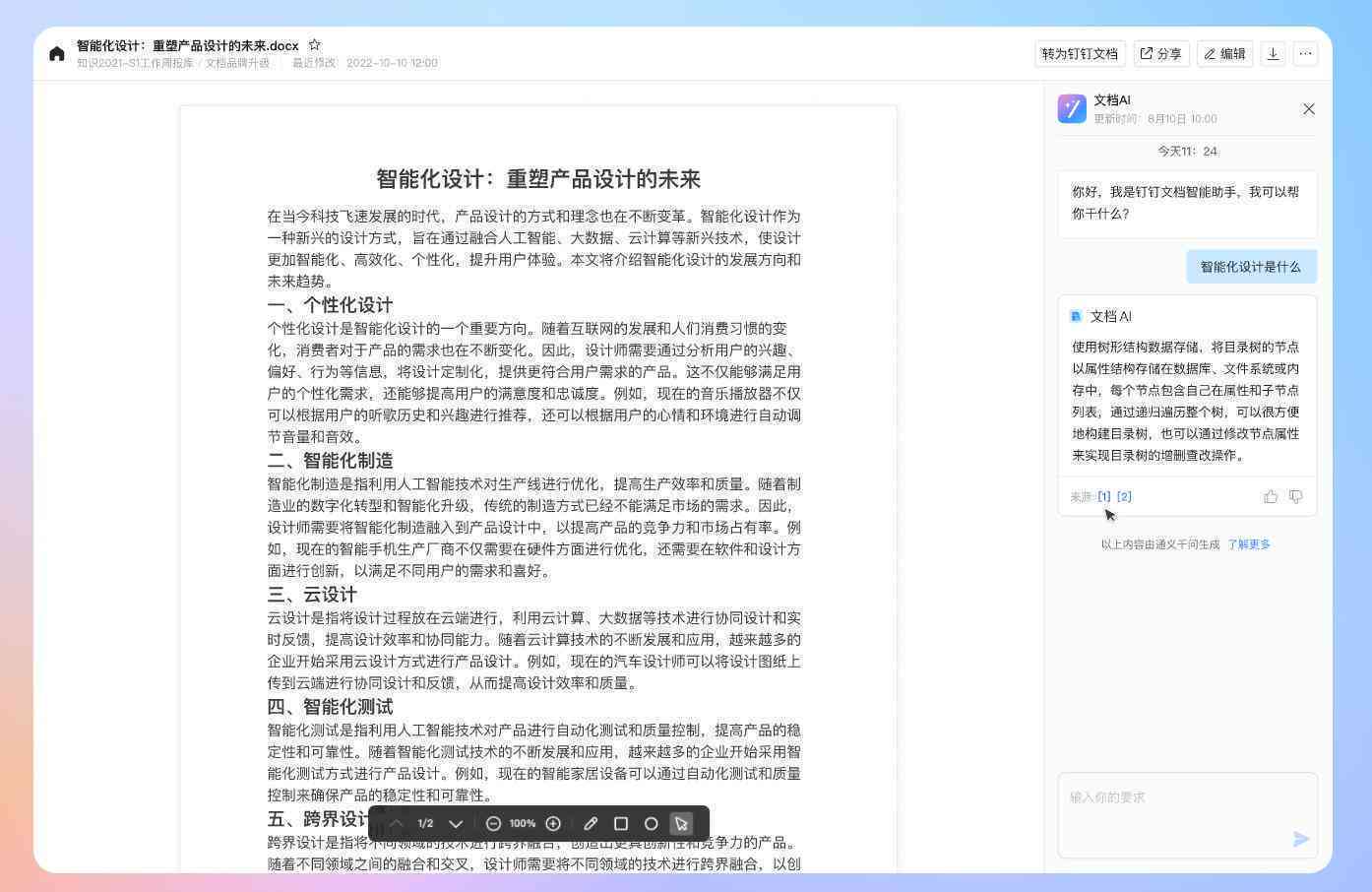
Task: Click the 转为钉钉文档 button
Action: 1080,54
